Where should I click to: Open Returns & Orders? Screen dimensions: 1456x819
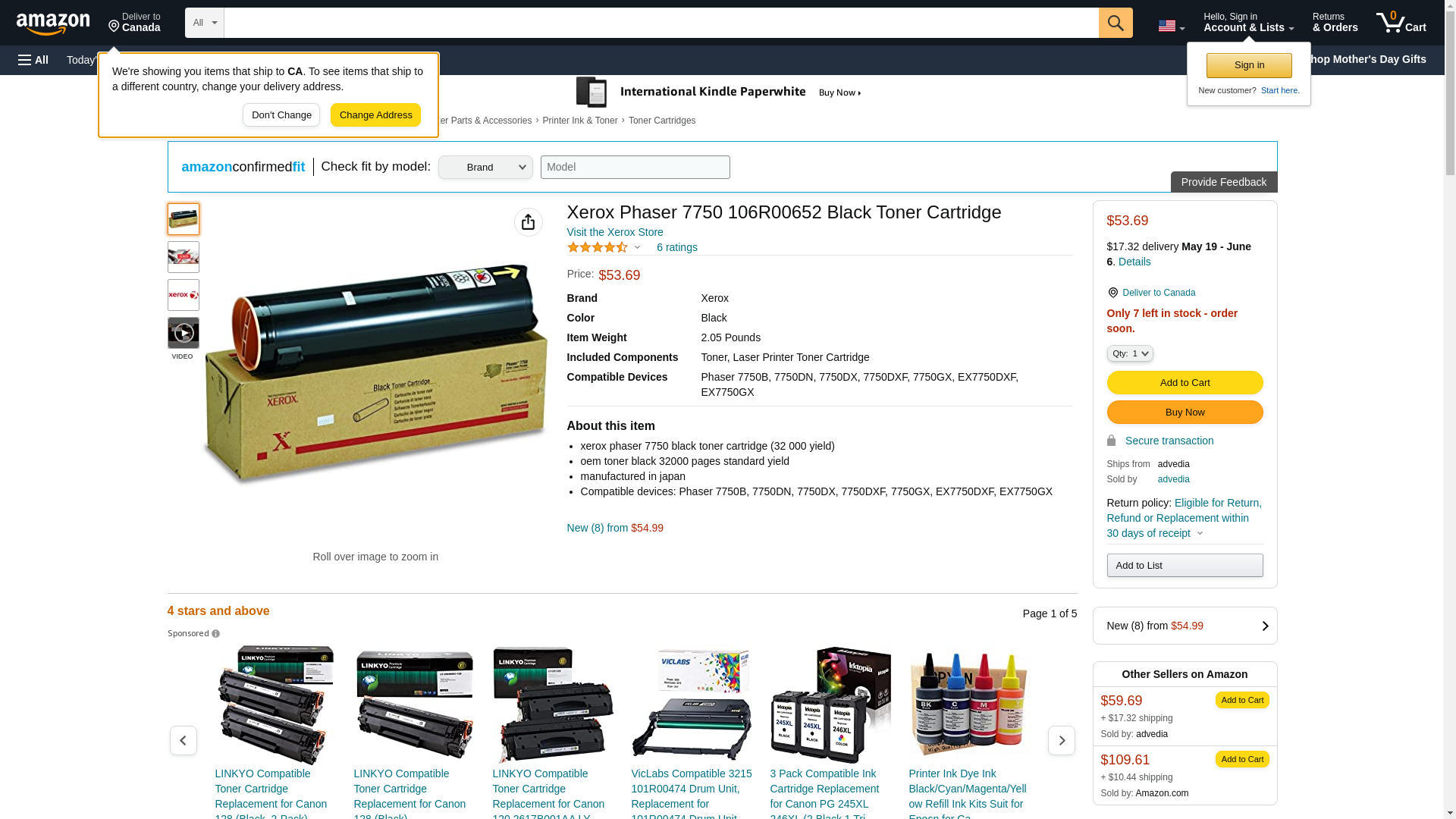(1335, 23)
